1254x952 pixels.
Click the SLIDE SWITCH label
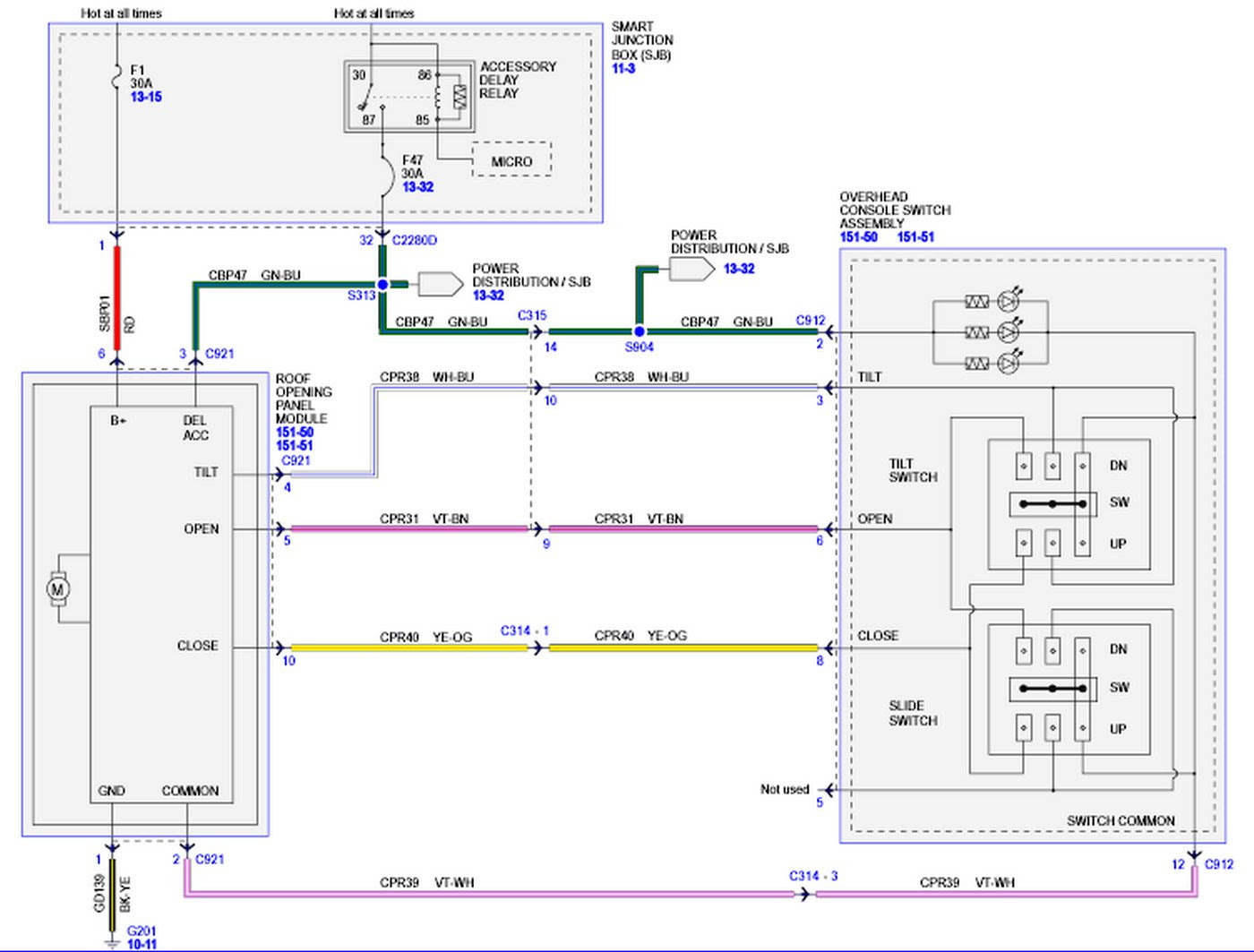pos(913,713)
